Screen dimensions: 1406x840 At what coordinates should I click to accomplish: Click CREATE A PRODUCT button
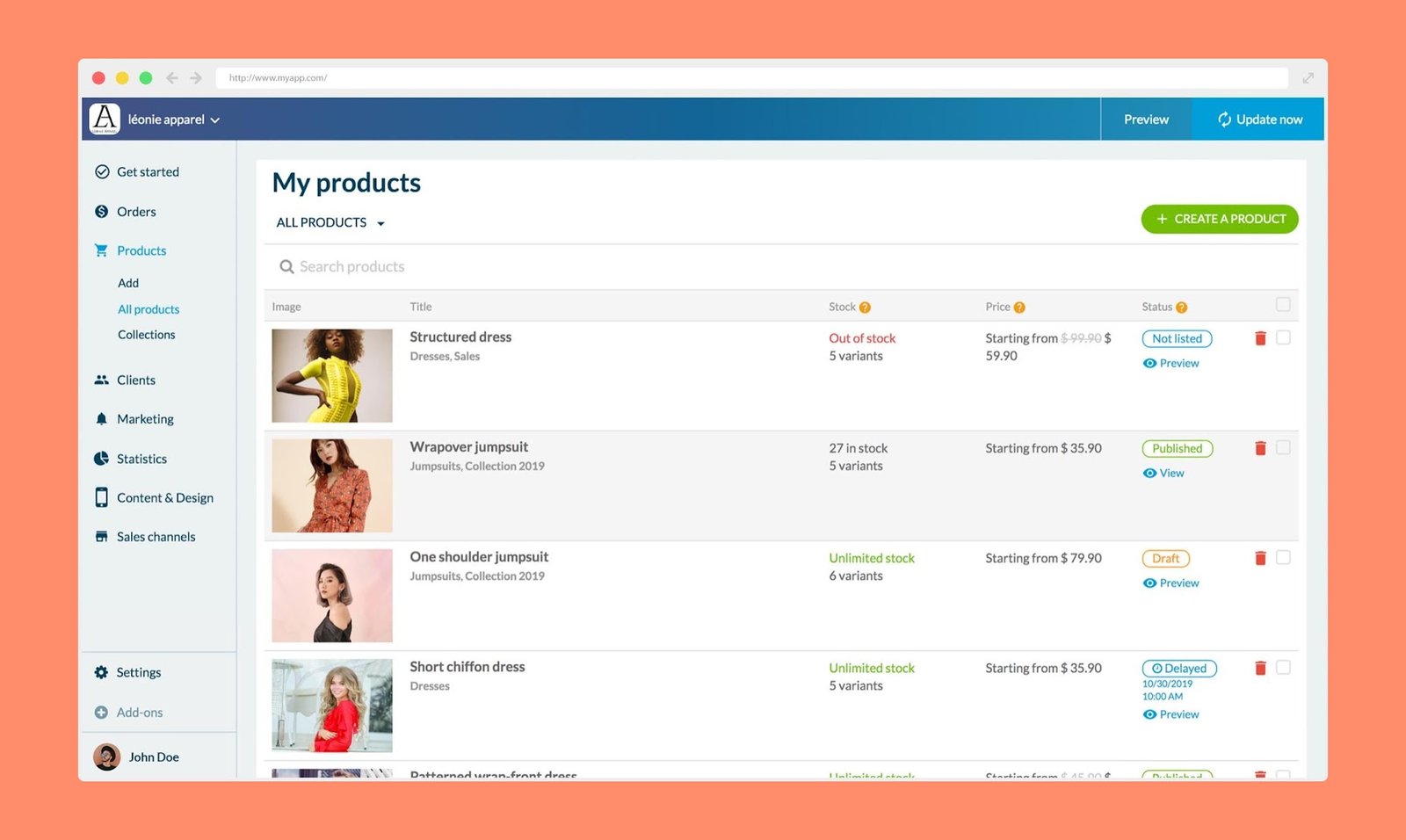1220,219
